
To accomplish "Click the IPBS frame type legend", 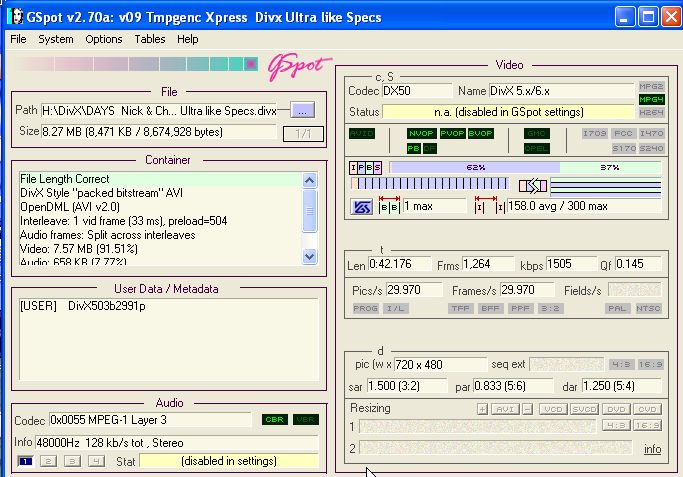I will tap(365, 167).
